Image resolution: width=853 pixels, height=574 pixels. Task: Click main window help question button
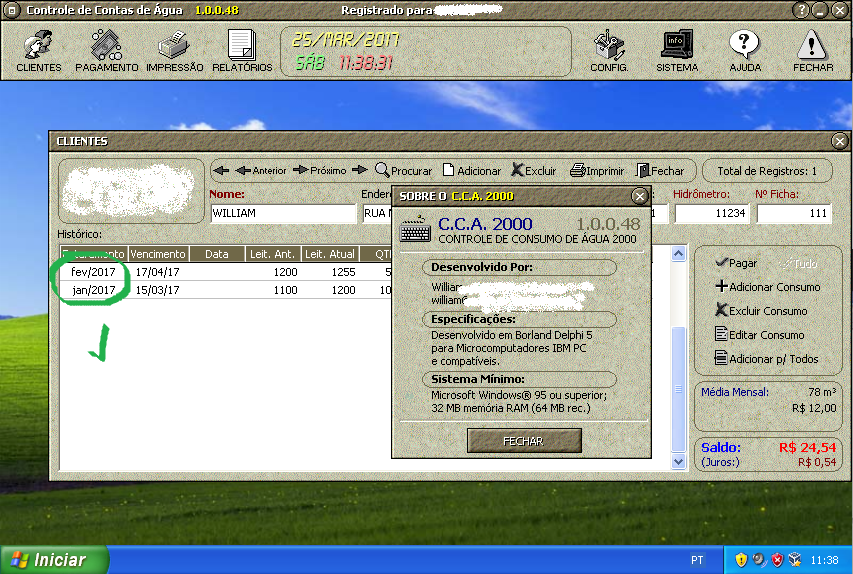point(800,10)
